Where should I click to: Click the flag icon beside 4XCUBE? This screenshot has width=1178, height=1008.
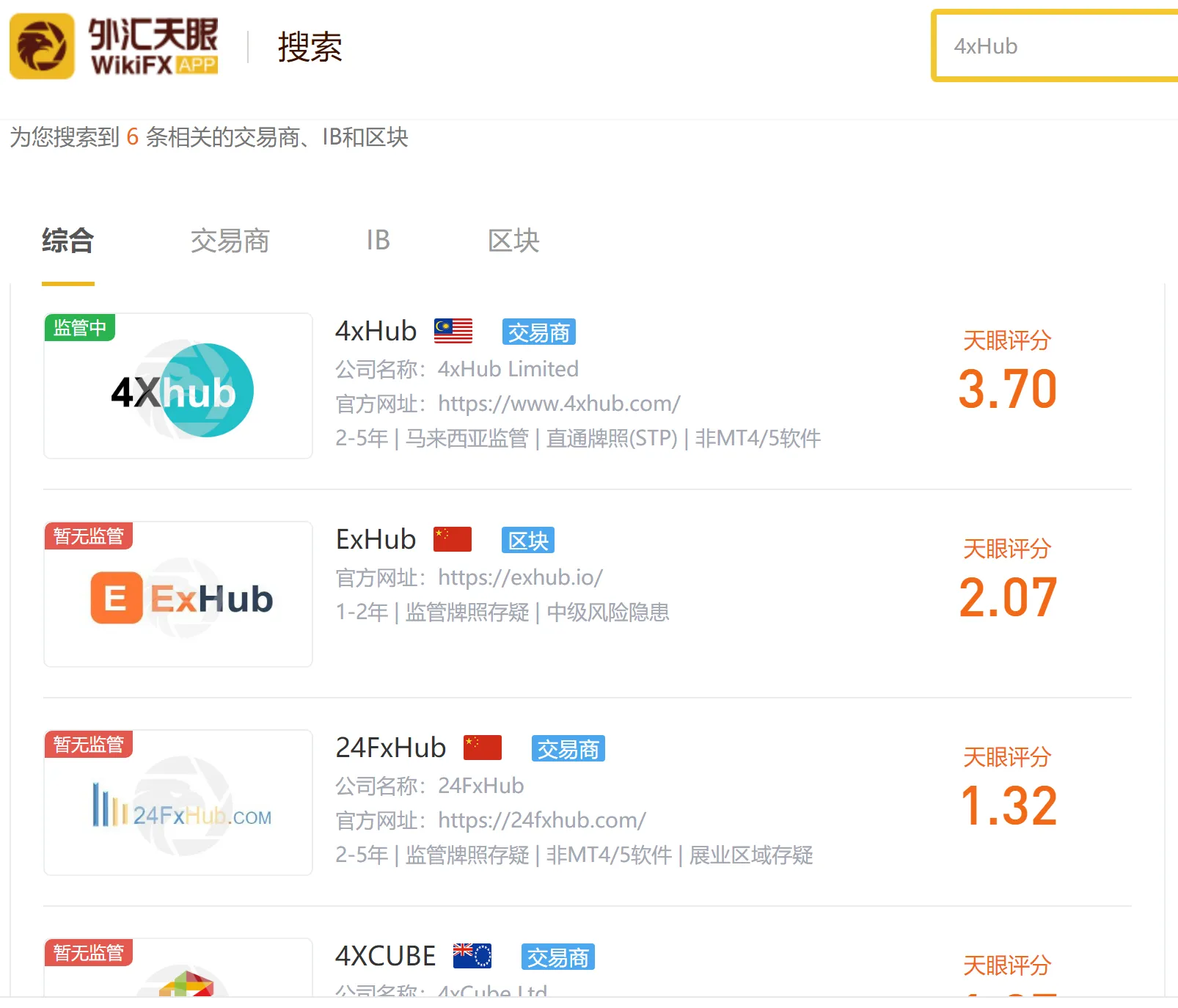coord(472,956)
